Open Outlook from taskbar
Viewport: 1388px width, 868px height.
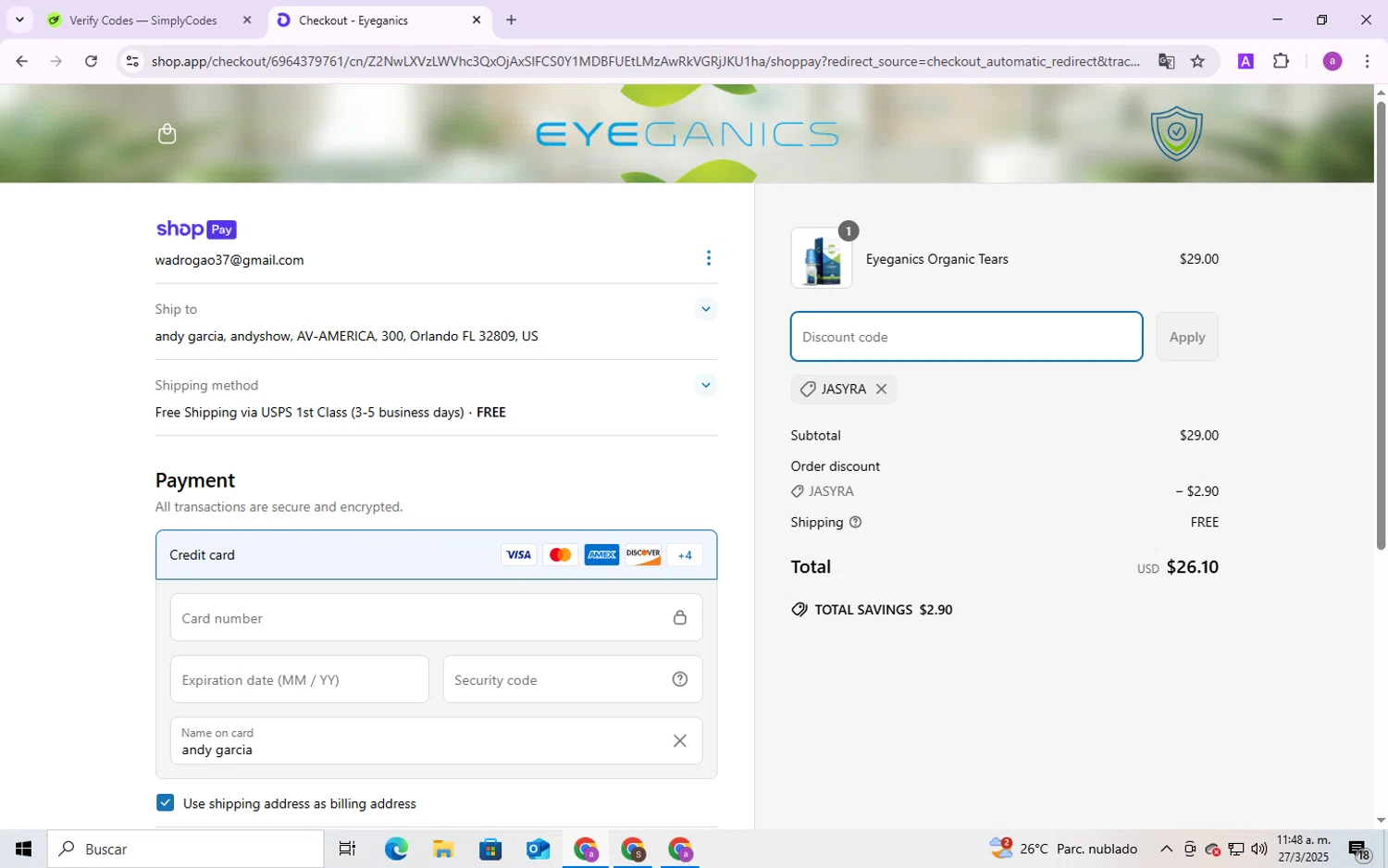point(538,849)
